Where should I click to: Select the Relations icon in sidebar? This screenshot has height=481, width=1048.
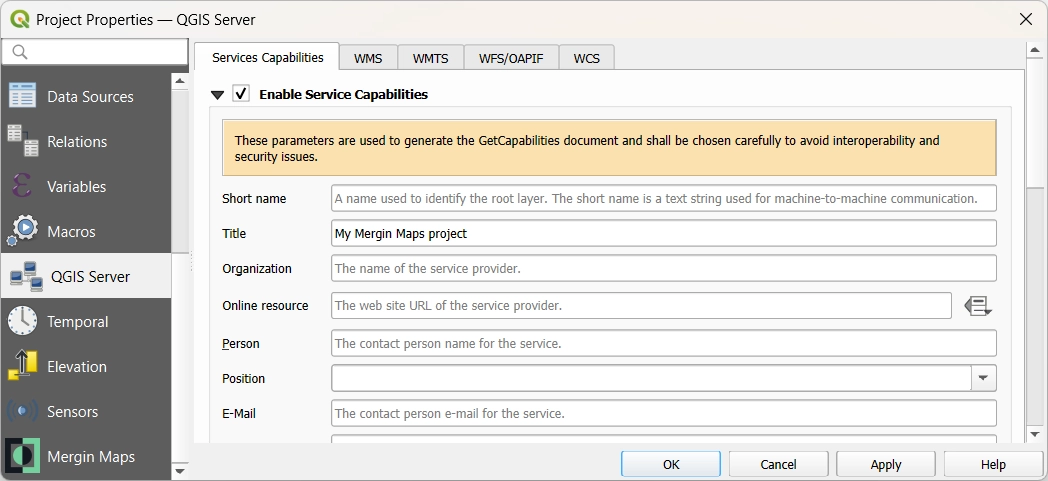23,141
